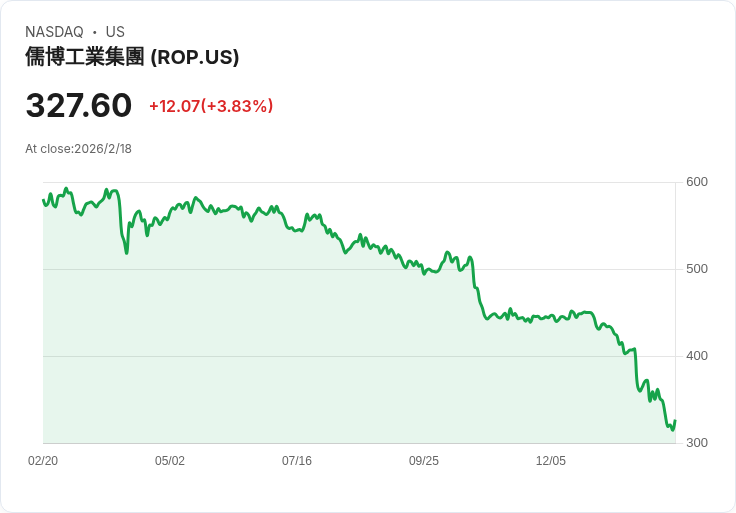
Task: Select the 07/16 date on the x-axis
Action: pyautogui.click(x=297, y=461)
